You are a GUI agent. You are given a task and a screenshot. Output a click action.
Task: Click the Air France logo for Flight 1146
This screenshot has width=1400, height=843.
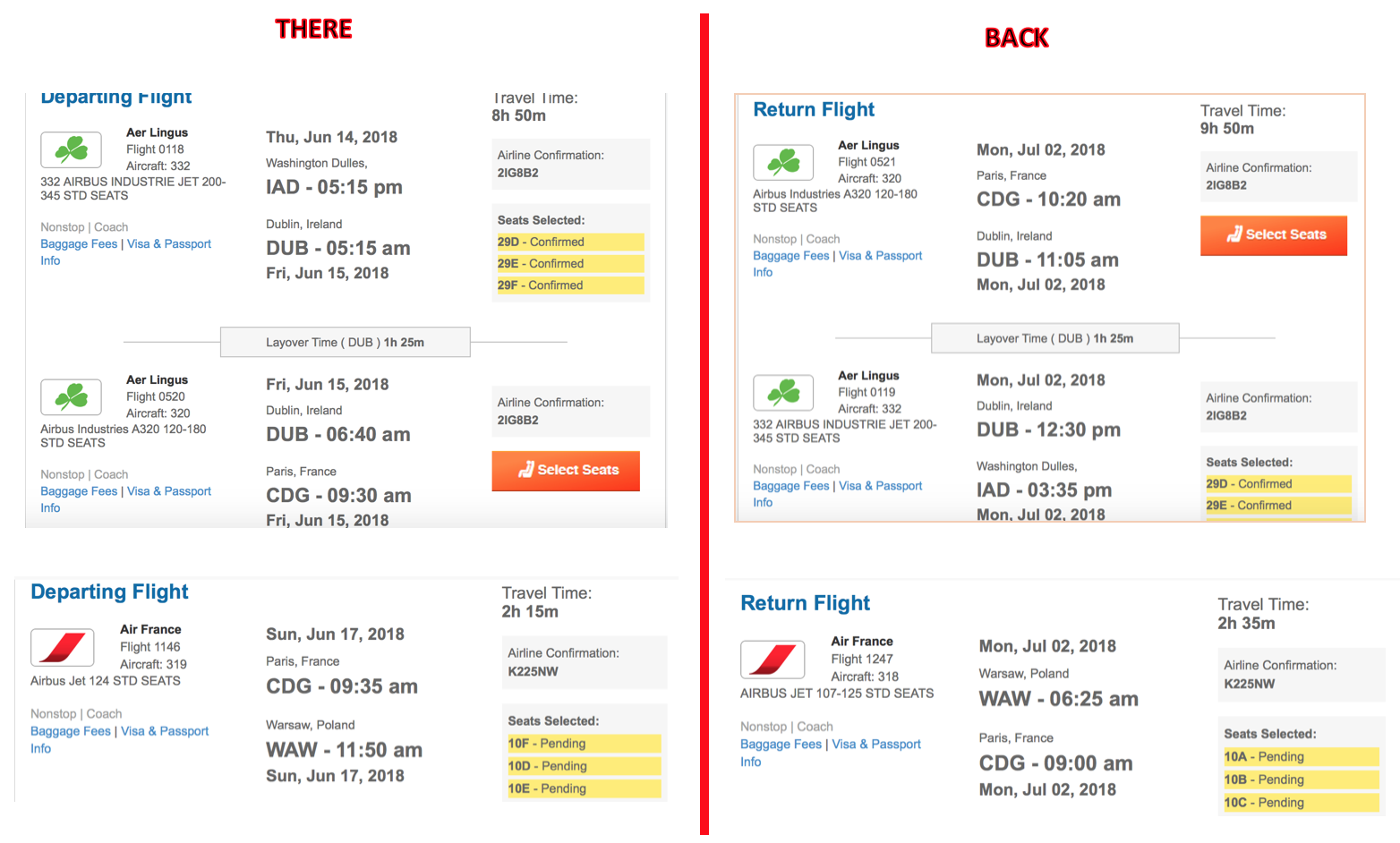tap(63, 647)
